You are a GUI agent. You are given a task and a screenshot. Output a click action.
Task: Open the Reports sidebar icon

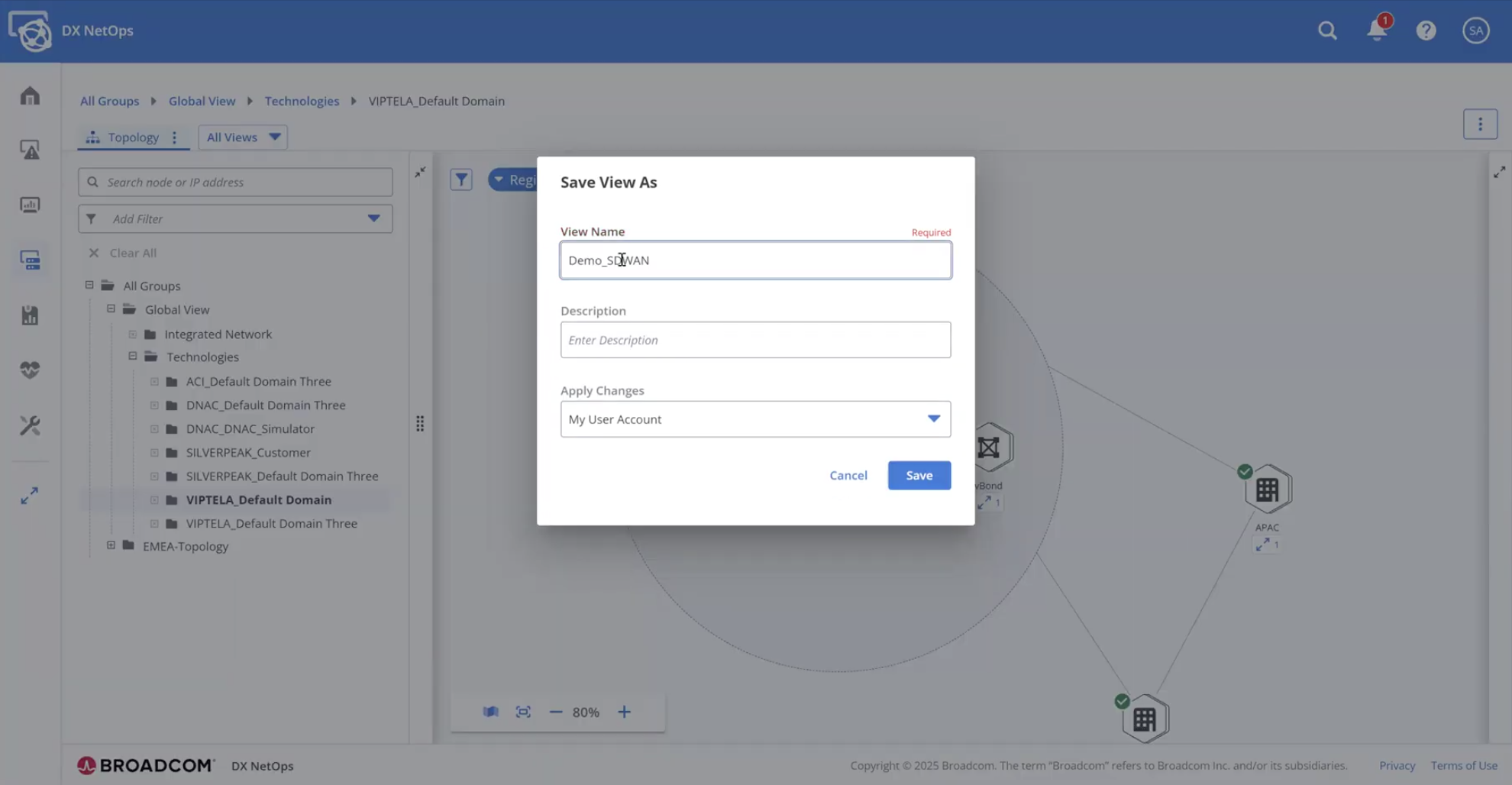[30, 315]
